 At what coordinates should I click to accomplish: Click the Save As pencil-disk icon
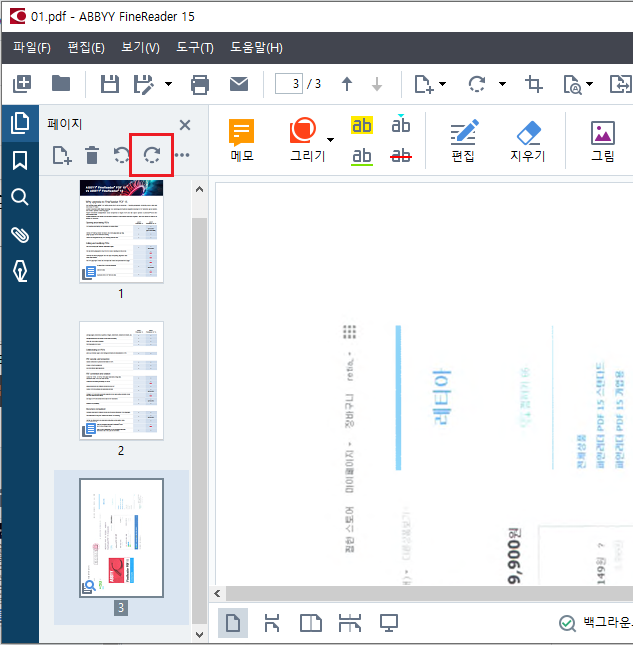[x=144, y=84]
